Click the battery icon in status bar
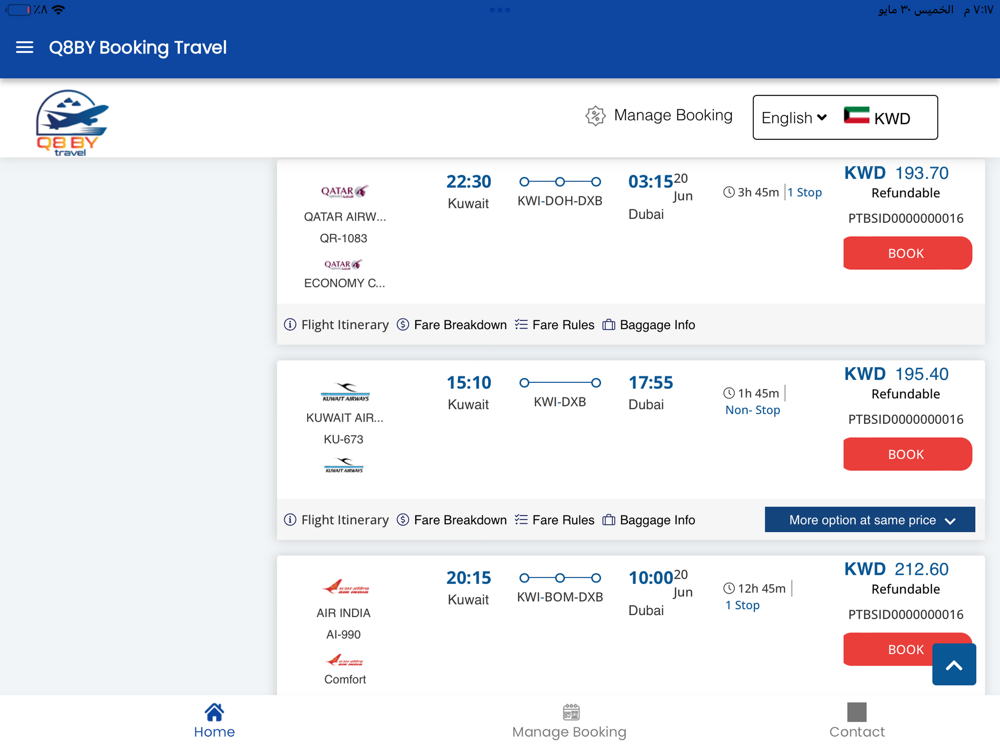The height and width of the screenshot is (750, 1000). tap(18, 10)
